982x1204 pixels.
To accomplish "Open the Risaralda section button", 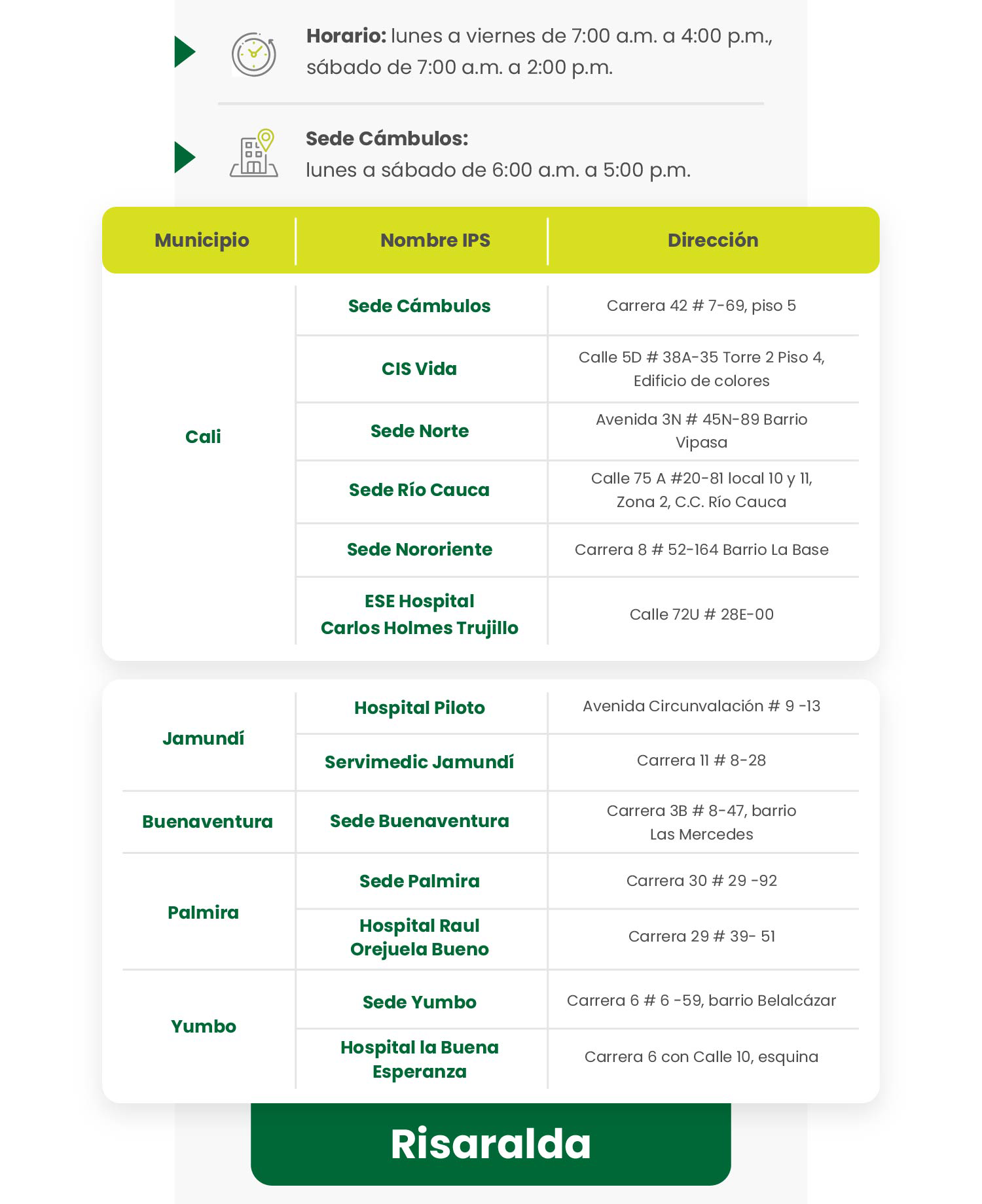I will 490,1143.
